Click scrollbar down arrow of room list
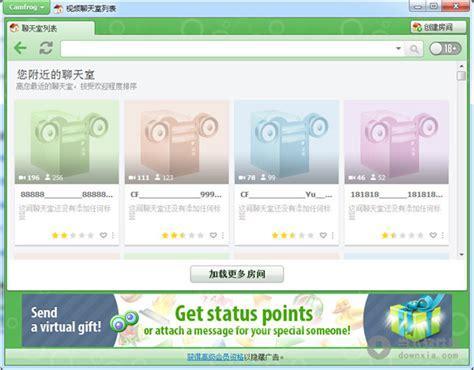 point(461,255)
